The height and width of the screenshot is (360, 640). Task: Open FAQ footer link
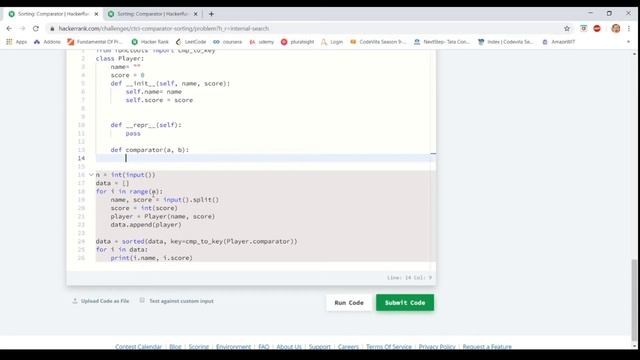tap(264, 347)
